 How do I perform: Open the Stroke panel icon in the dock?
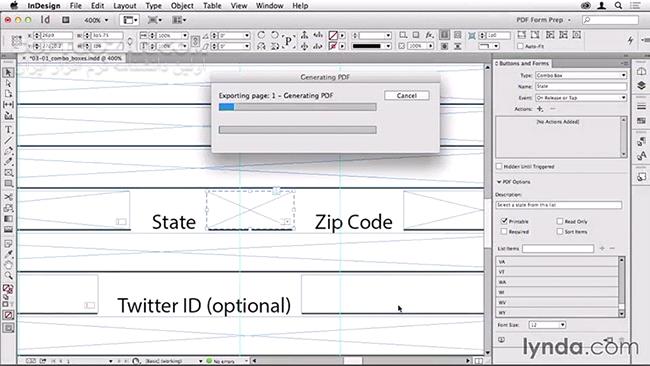pyautogui.click(x=641, y=107)
